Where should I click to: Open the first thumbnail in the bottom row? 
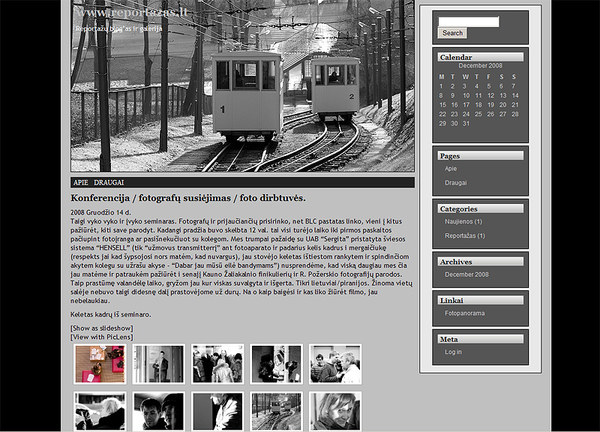click(x=100, y=411)
